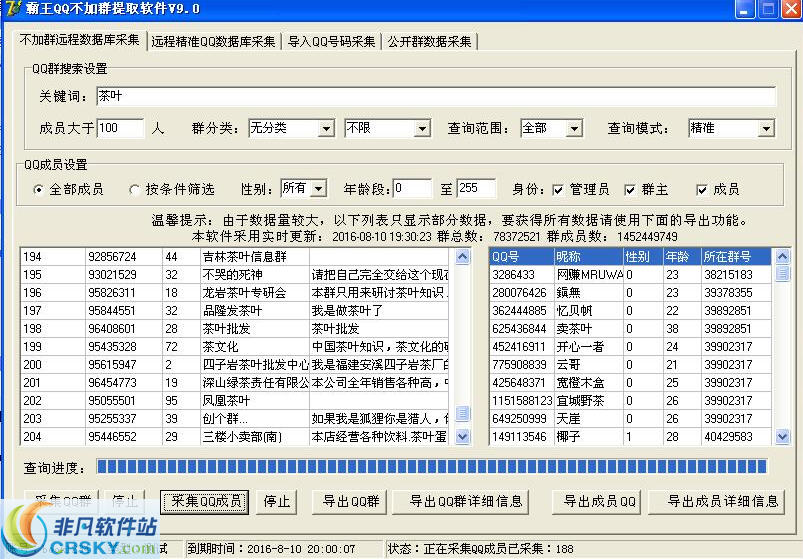Select group row 品隆发茶叶
This screenshot has width=803, height=559.
[235, 310]
